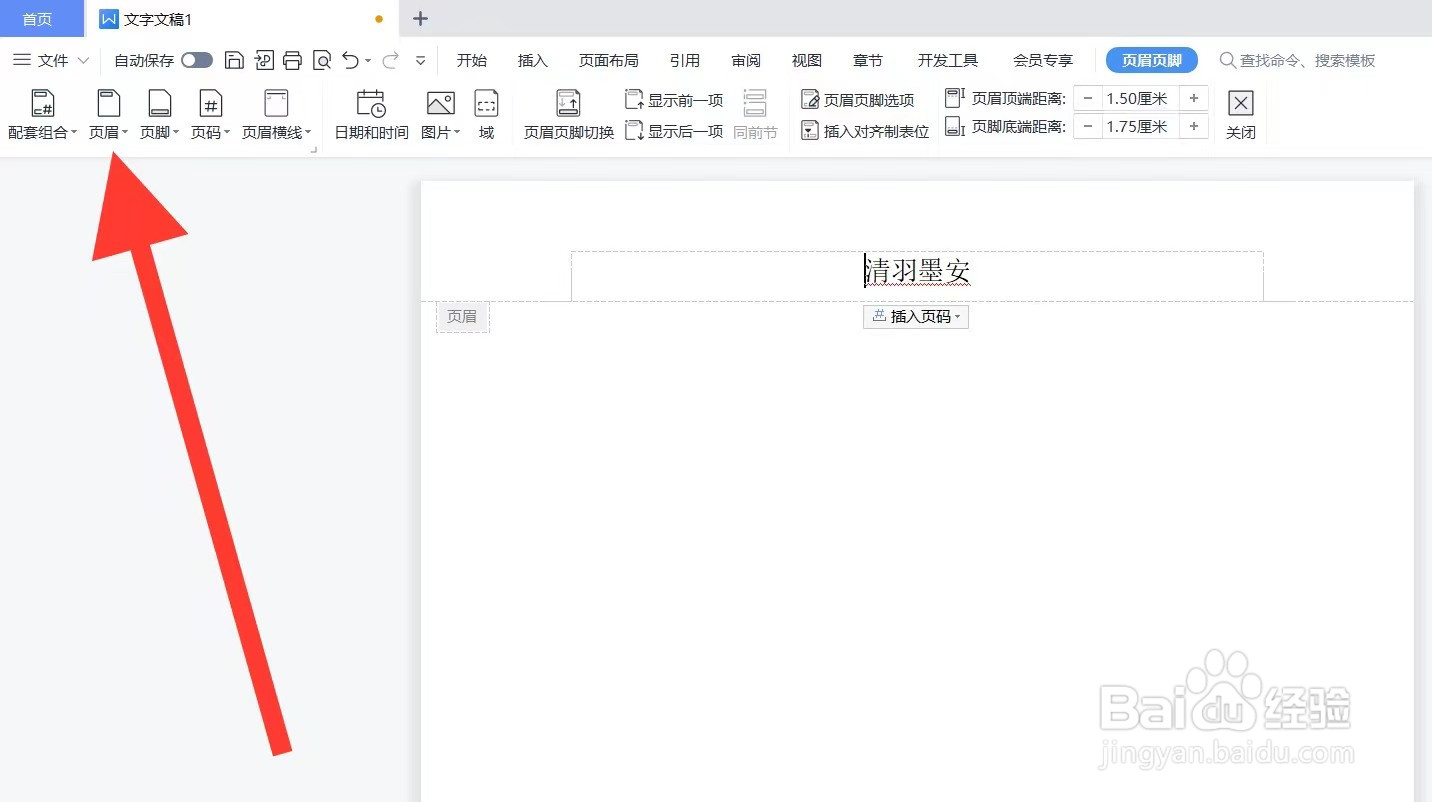Undo the last action
Viewport: 1432px width, 802px height.
[350, 60]
